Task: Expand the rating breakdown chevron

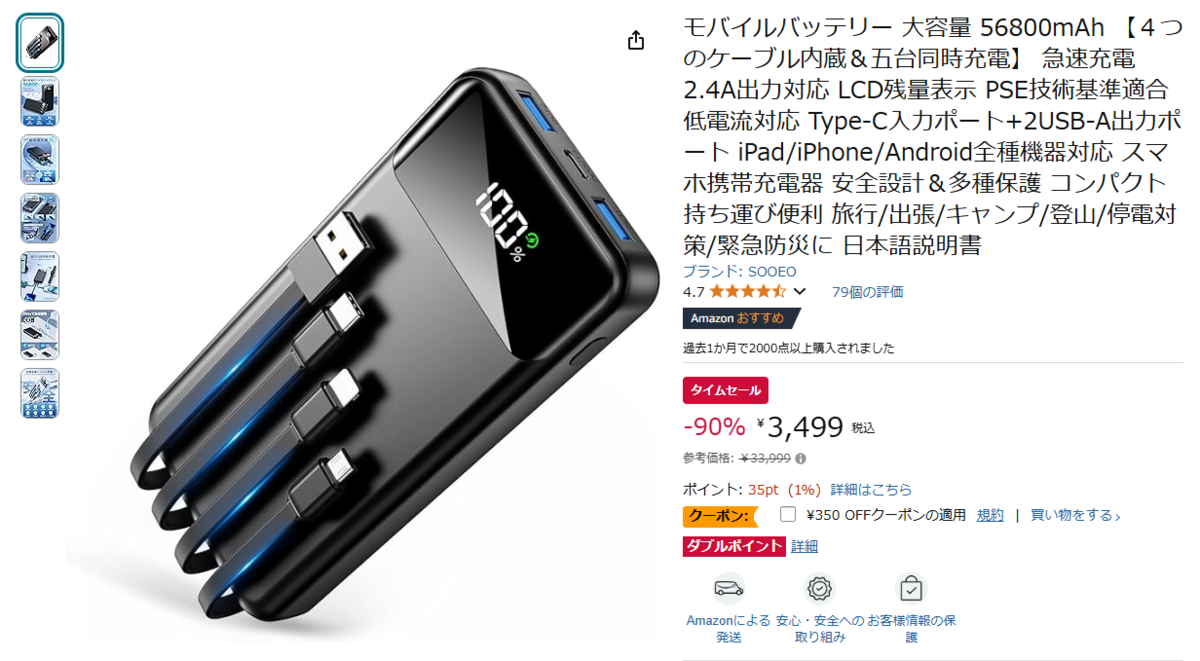Action: pos(799,292)
